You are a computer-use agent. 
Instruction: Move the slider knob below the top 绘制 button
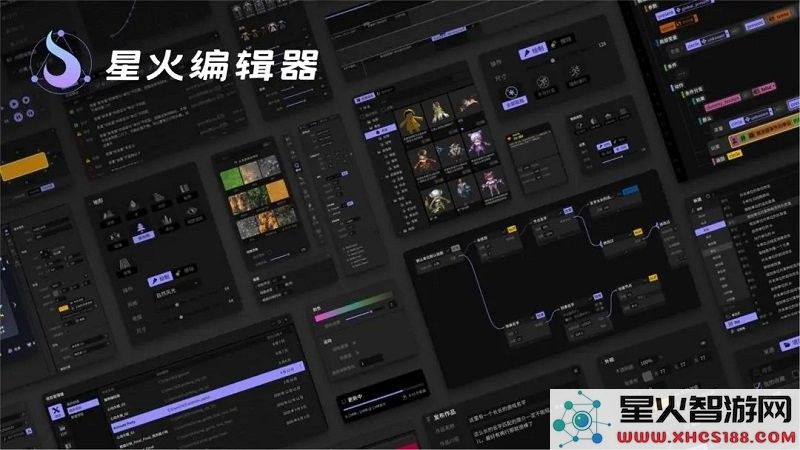coord(553,61)
